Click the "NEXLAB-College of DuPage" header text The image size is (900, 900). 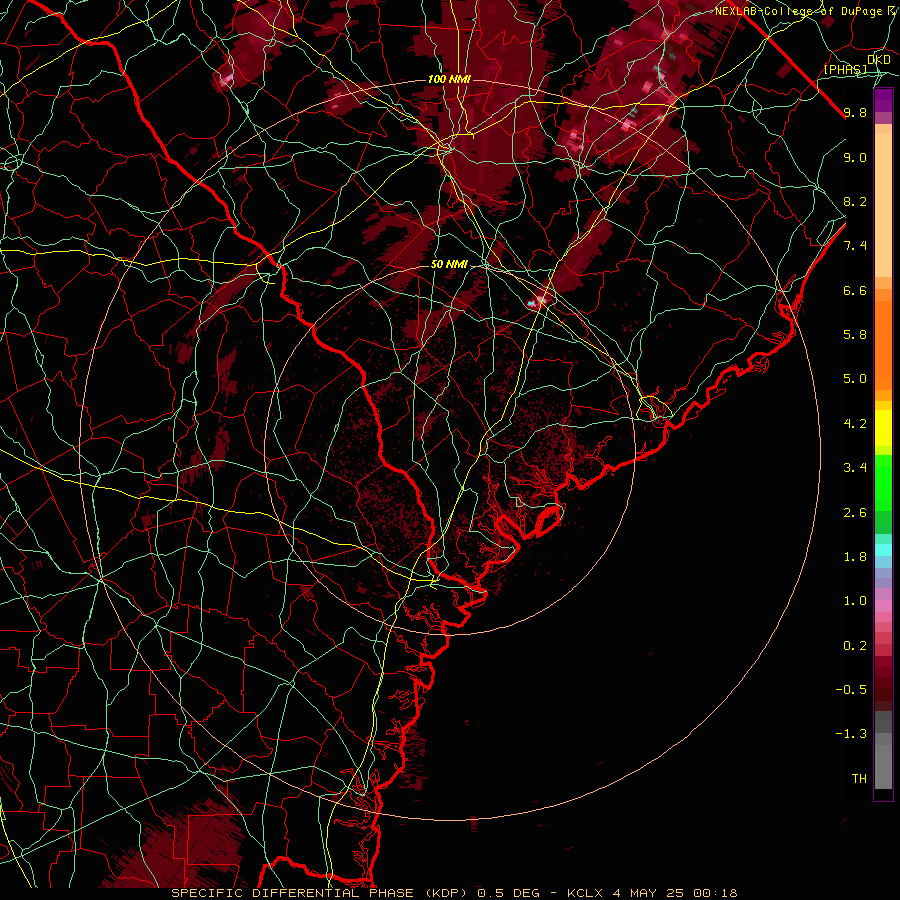[799, 11]
